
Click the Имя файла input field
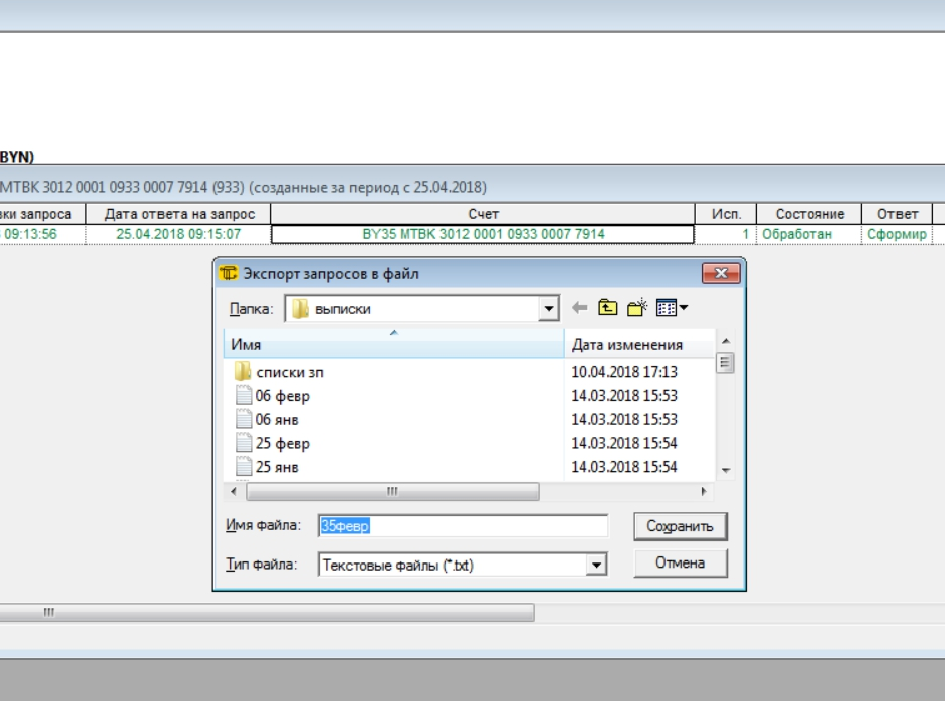(462, 526)
